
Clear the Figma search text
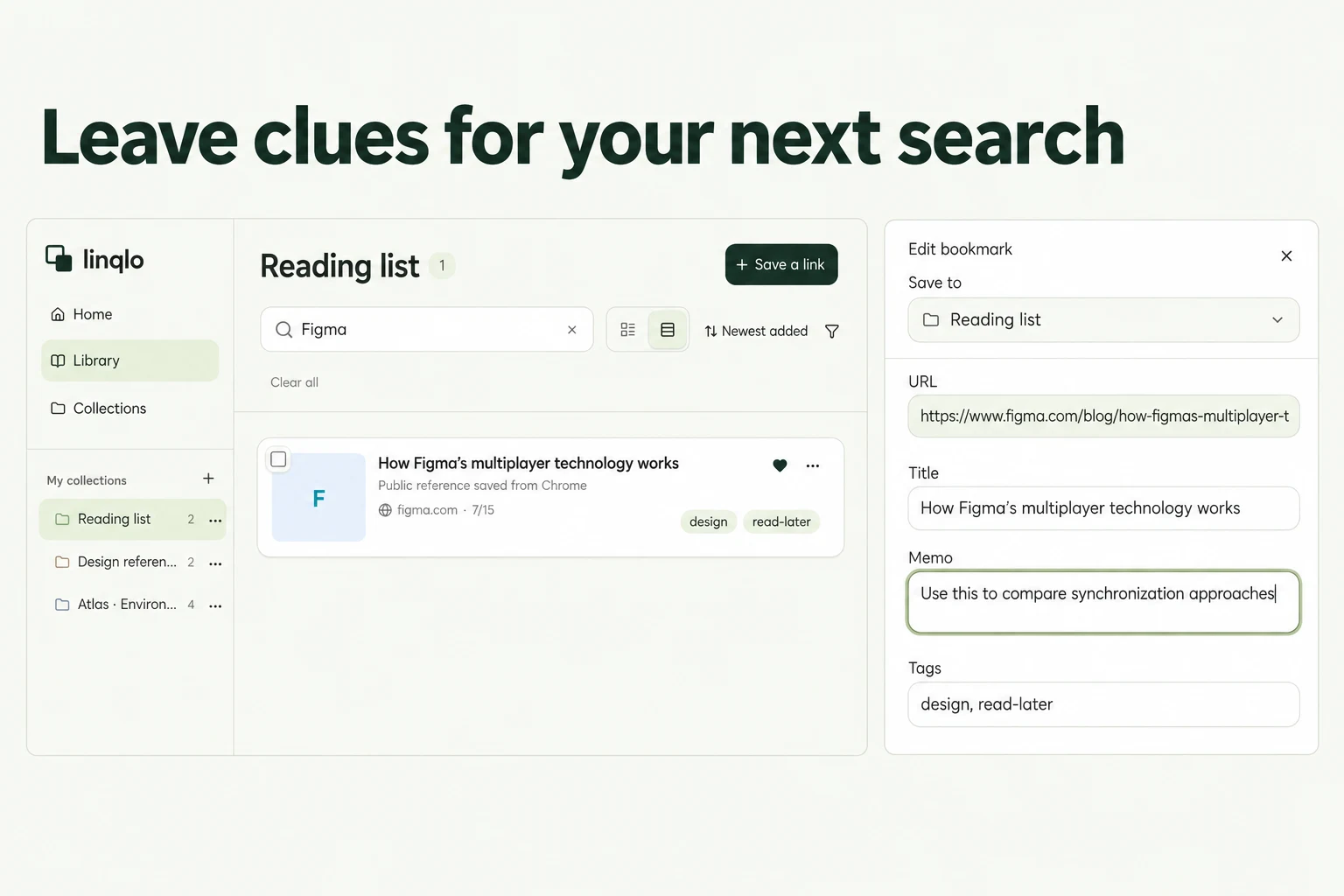click(571, 330)
